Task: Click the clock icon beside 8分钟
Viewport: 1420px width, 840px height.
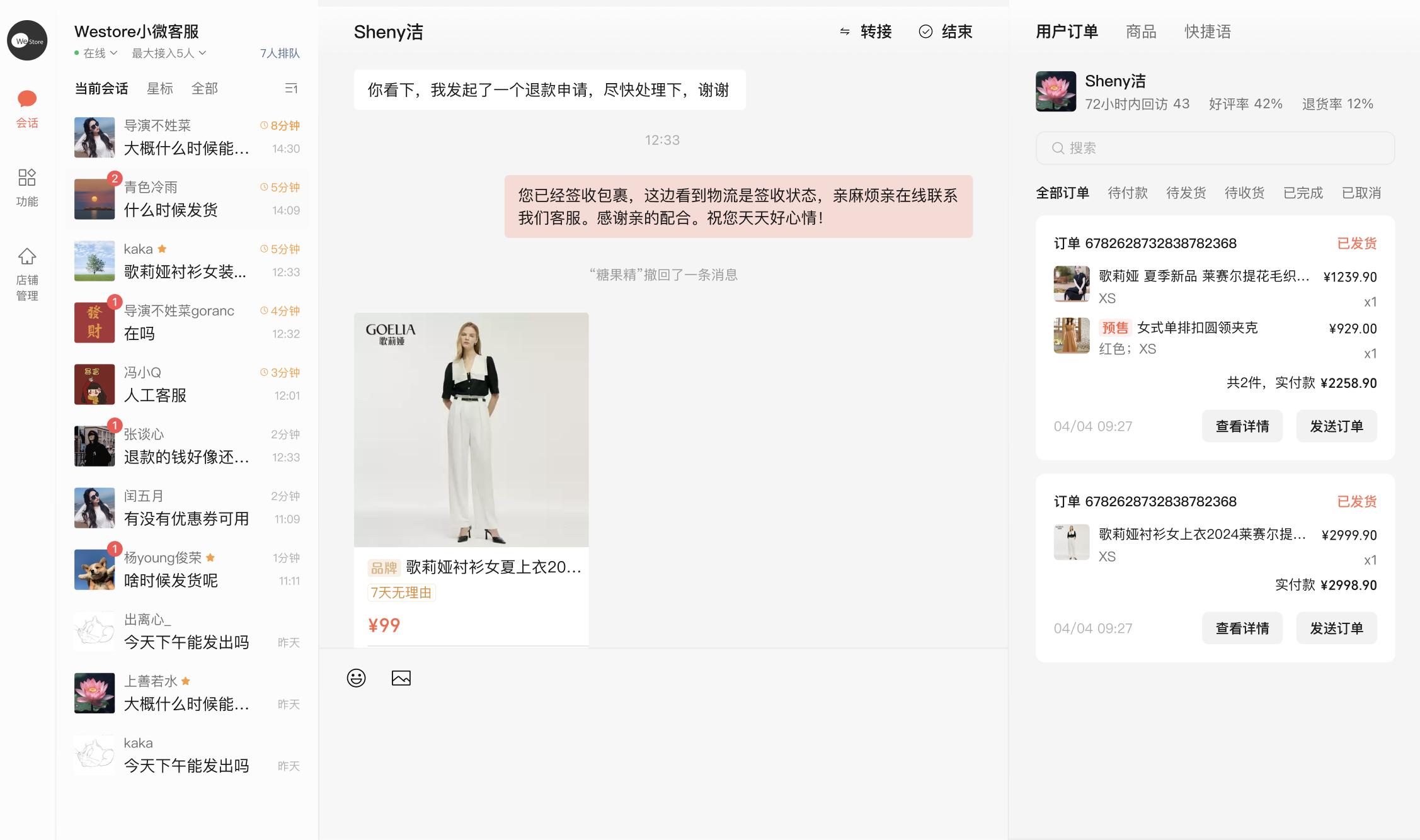Action: click(264, 125)
